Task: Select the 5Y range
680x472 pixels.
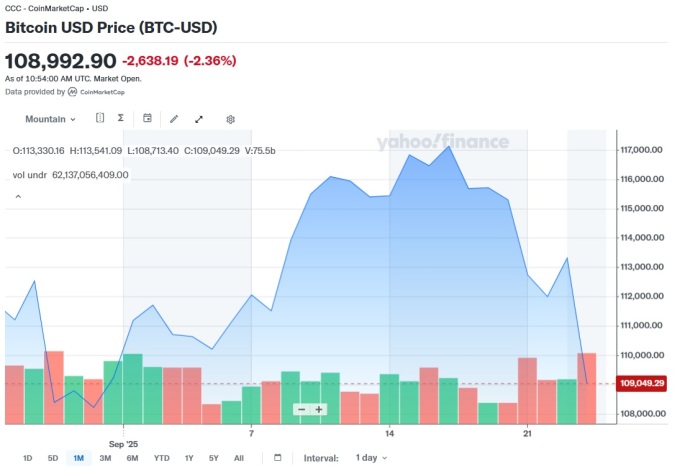Action: 214,458
